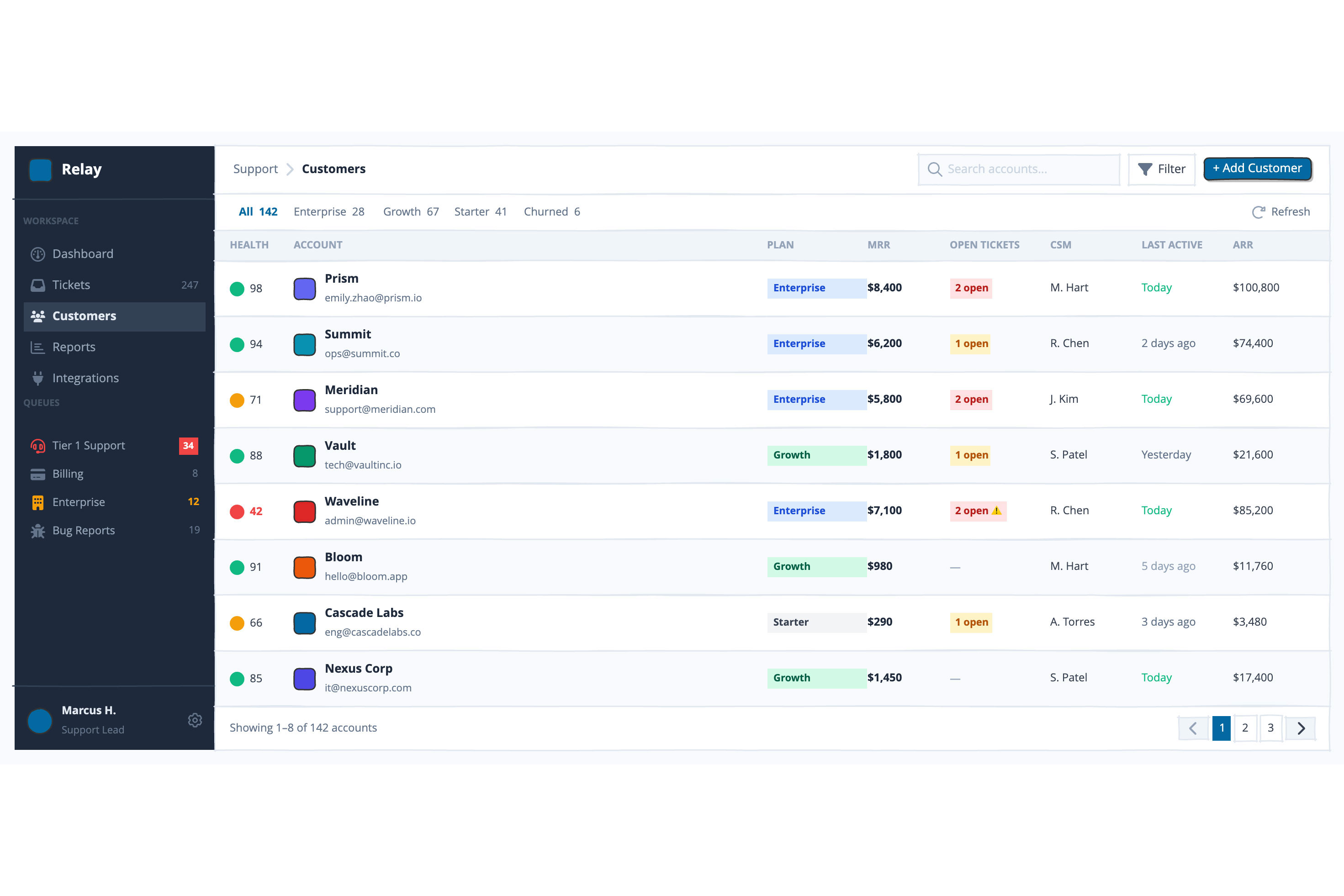Click the Enterprise queue building icon
Screen dimensions: 1344x896
[38, 502]
